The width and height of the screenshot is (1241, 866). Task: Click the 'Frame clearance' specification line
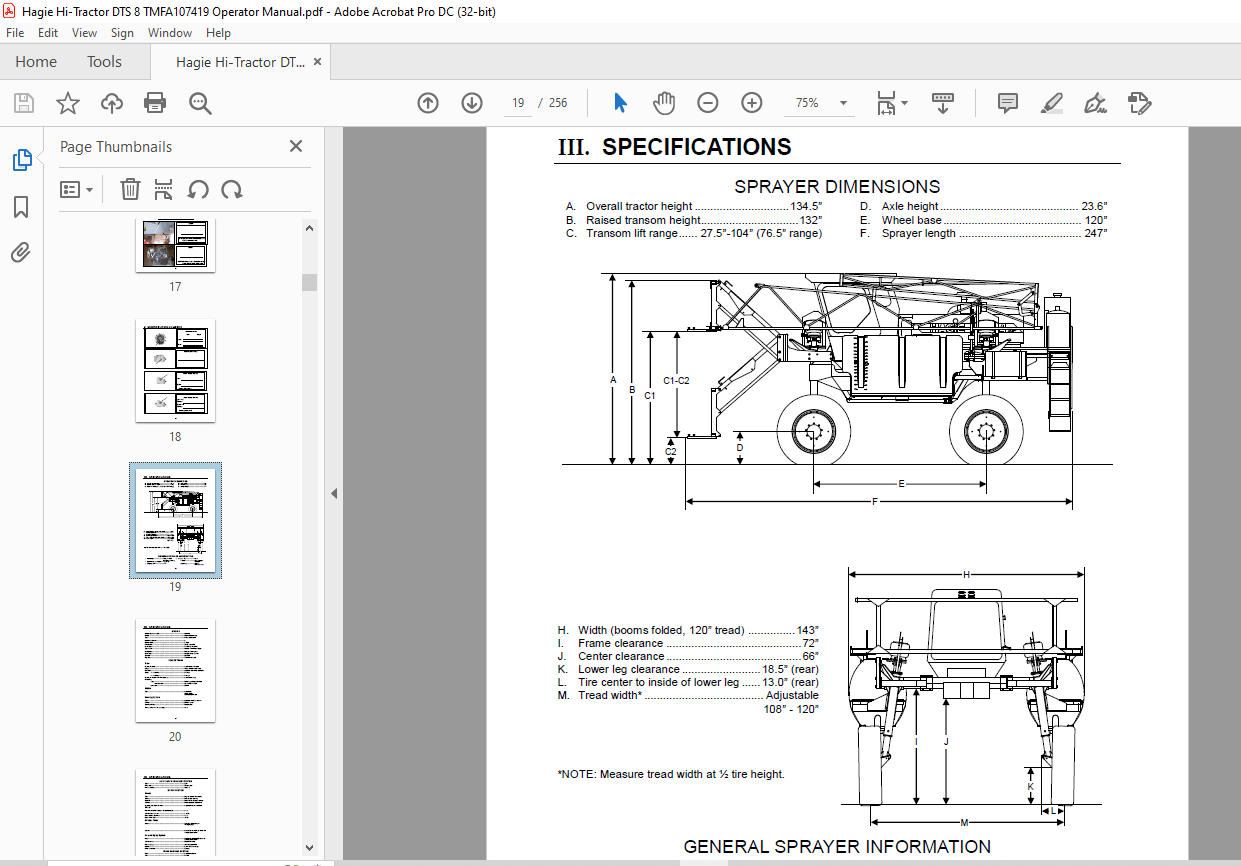[688, 643]
